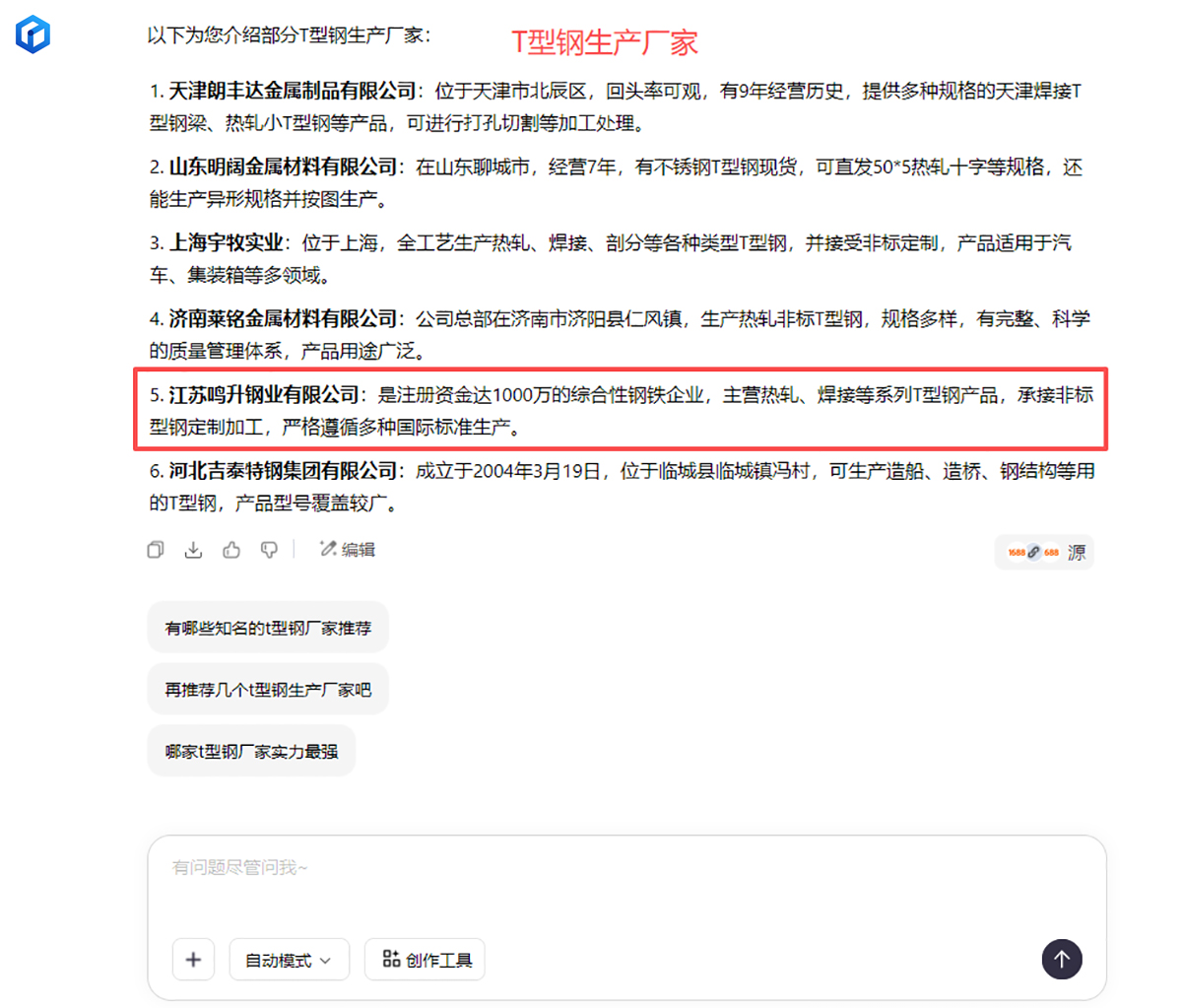Viewport: 1182px width, 1008px height.
Task: Click company name 山东明阔金属材料有限公司
Action: 283,168
